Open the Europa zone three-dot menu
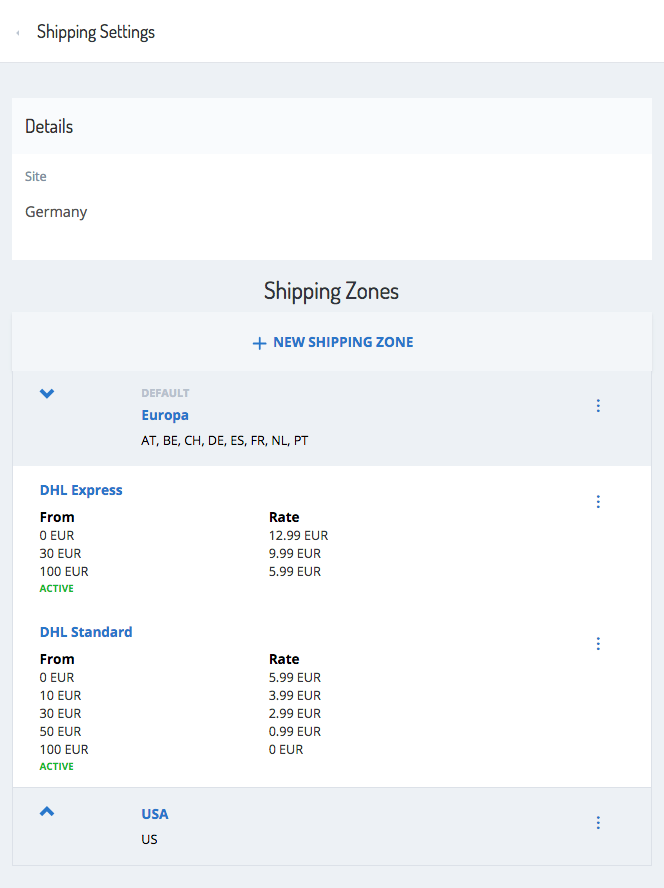 [598, 405]
